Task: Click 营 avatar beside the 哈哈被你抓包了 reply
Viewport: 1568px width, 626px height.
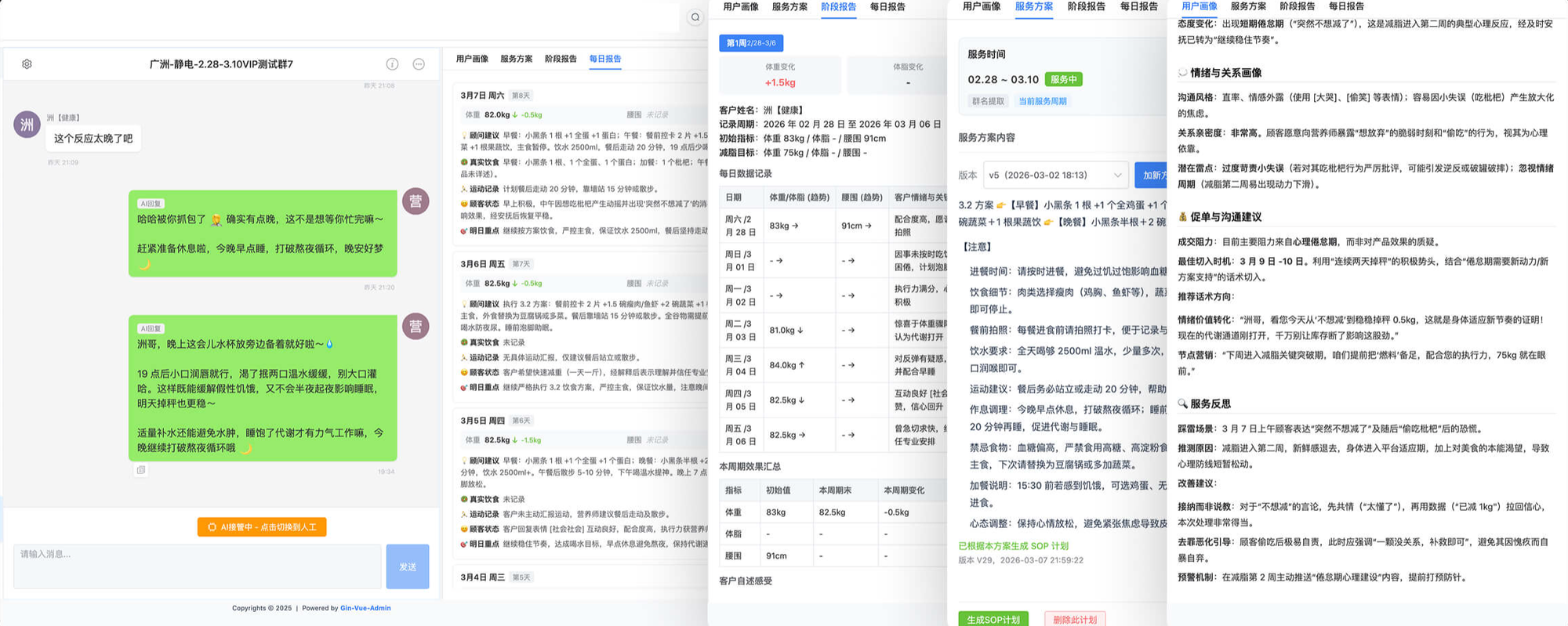Action: point(416,201)
